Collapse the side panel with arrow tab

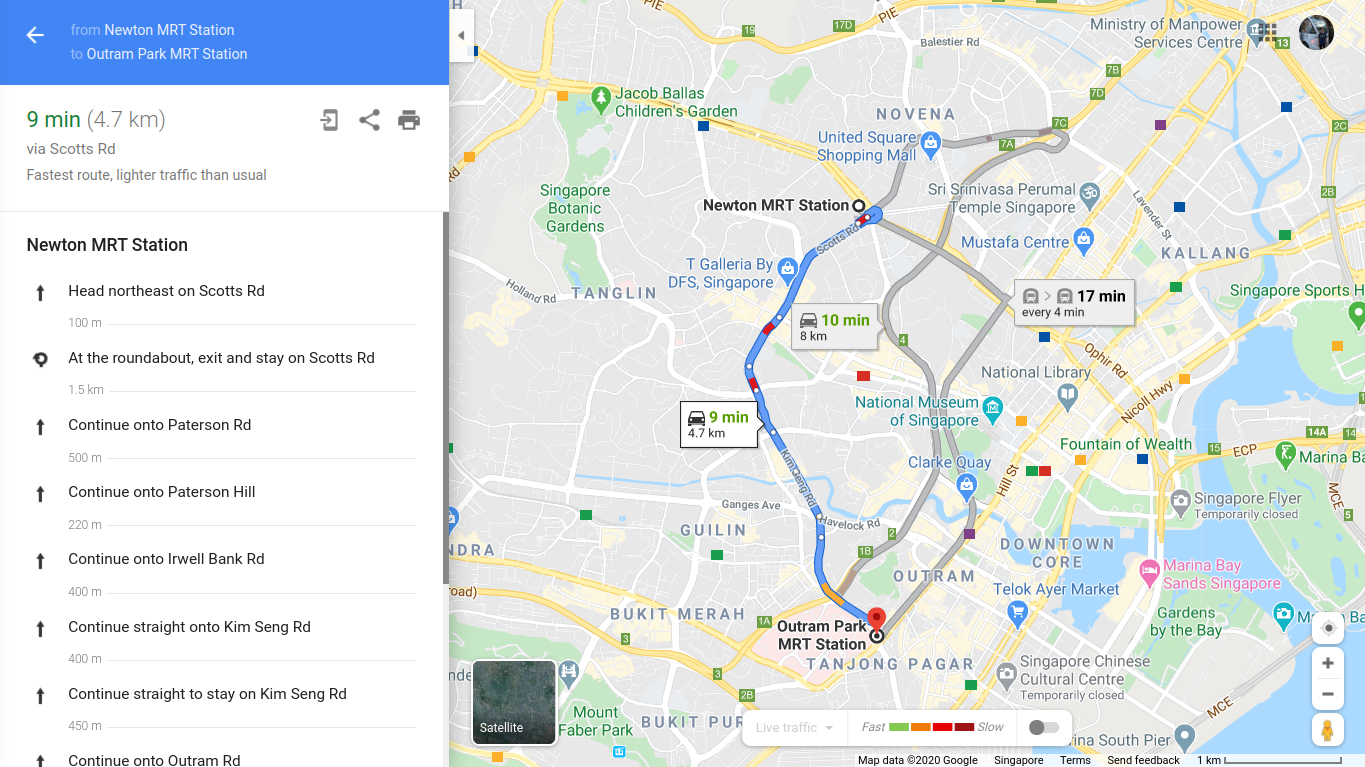(x=461, y=35)
